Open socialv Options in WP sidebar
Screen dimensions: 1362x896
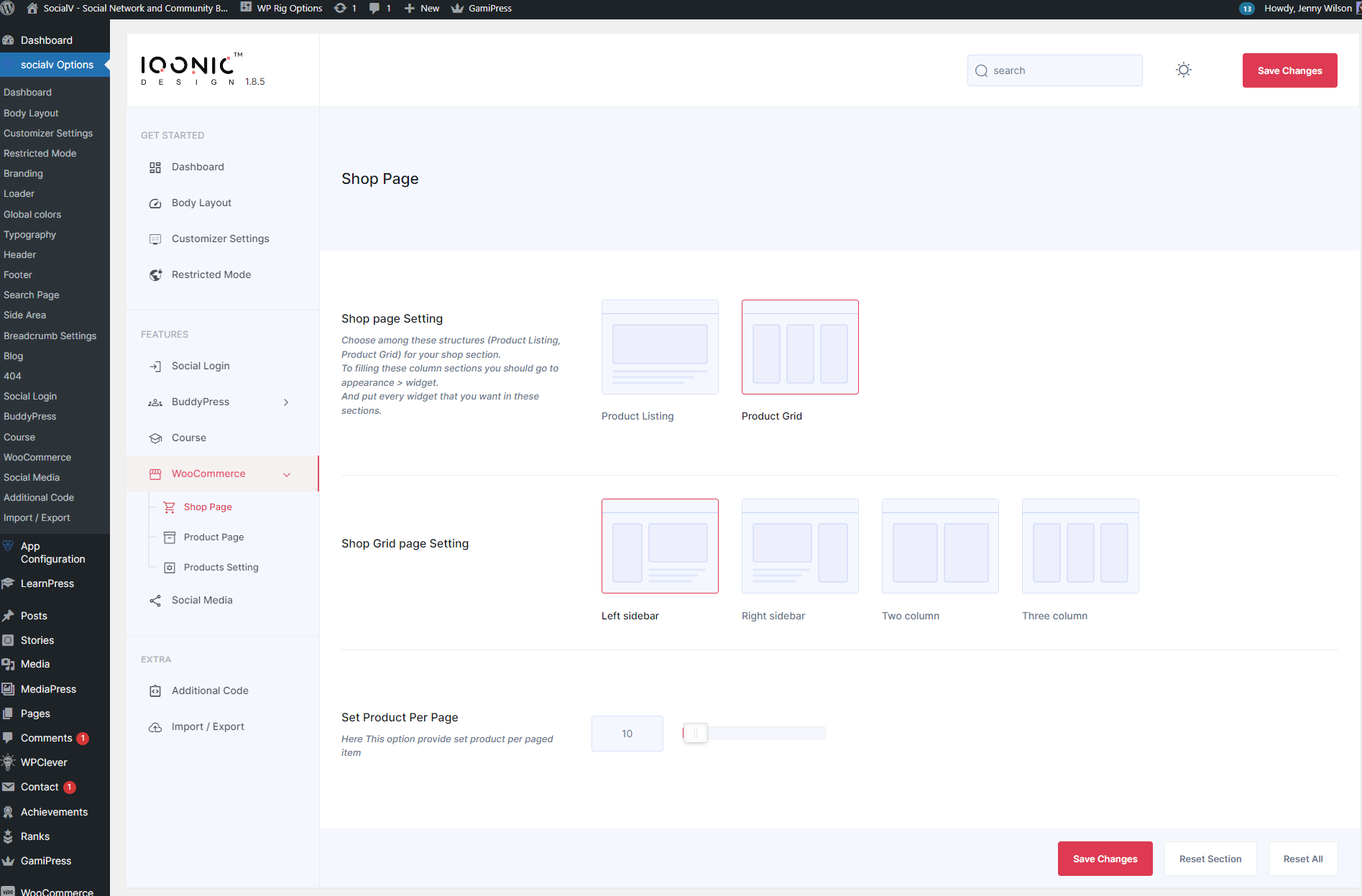point(55,65)
